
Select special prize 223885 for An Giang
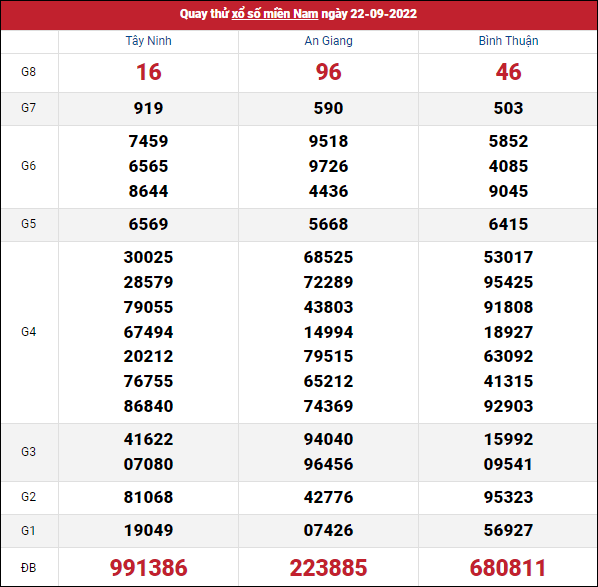coord(328,568)
